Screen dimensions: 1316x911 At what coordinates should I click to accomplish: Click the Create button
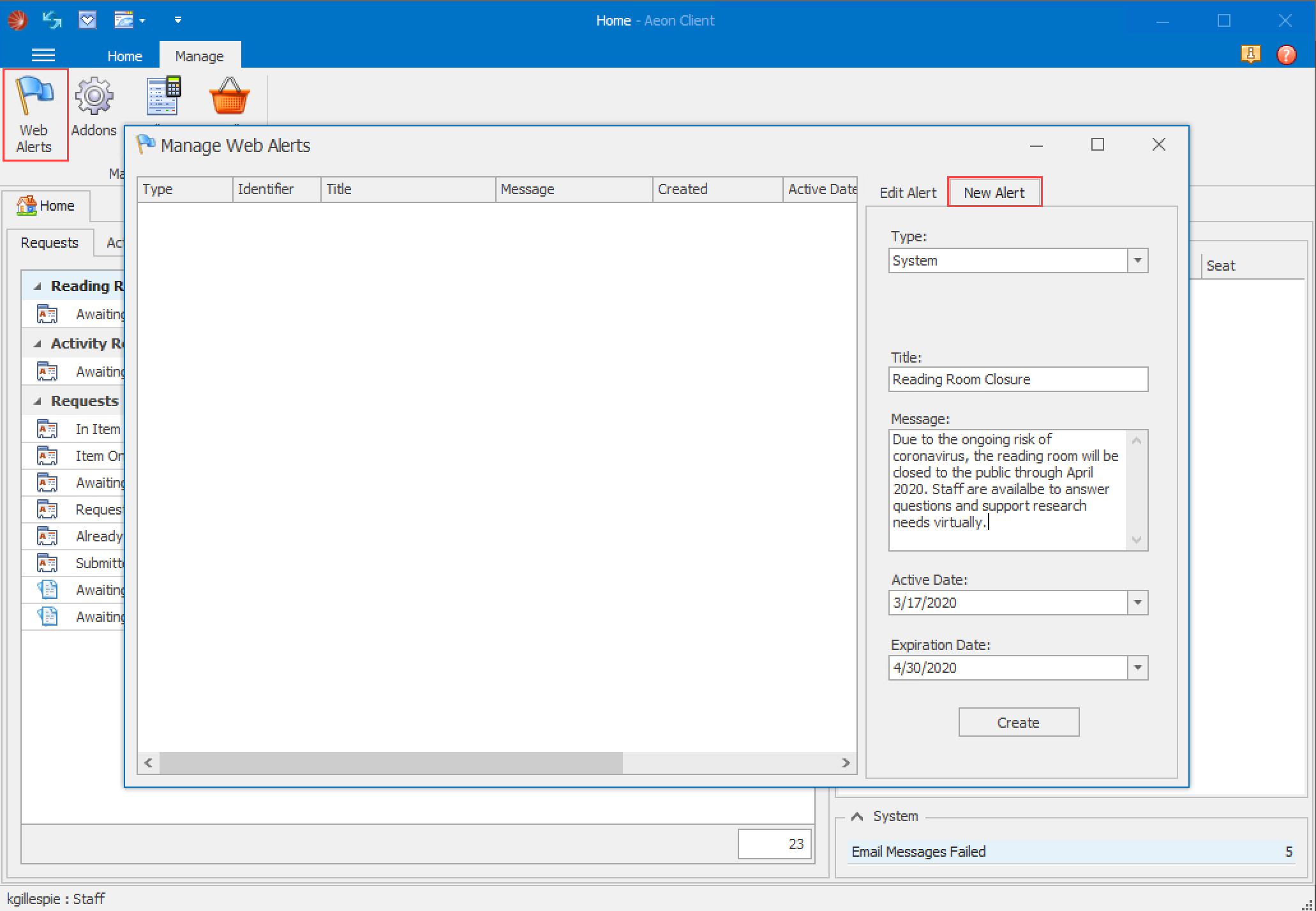coord(1018,722)
